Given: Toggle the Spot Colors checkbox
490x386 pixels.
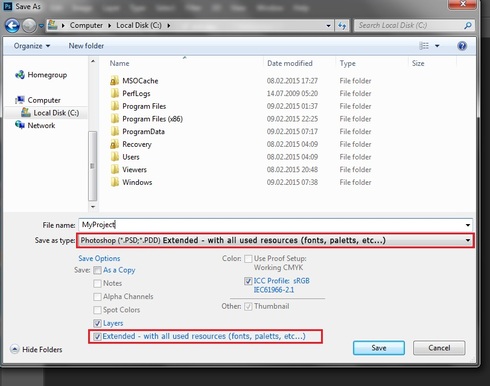Looking at the screenshot, I should click(x=97, y=310).
